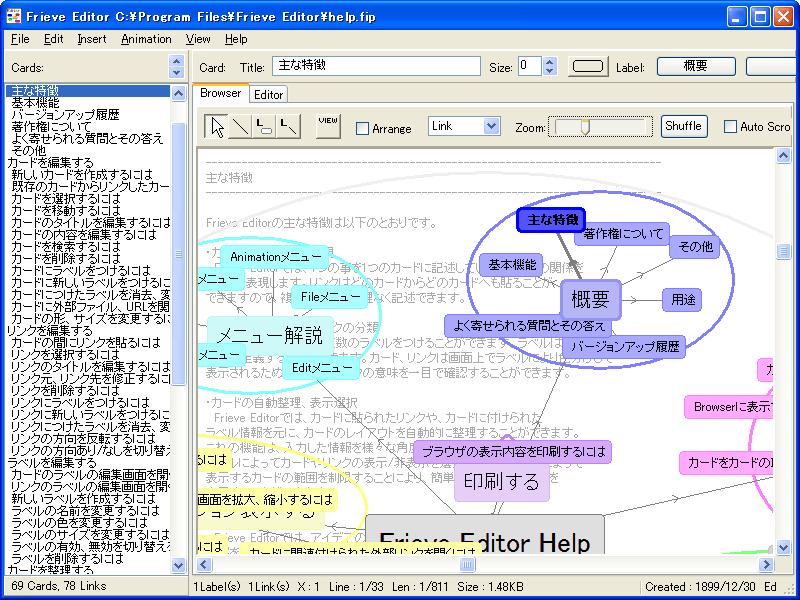The height and width of the screenshot is (600, 800).
Task: Open the Edit menu
Action: pos(54,39)
